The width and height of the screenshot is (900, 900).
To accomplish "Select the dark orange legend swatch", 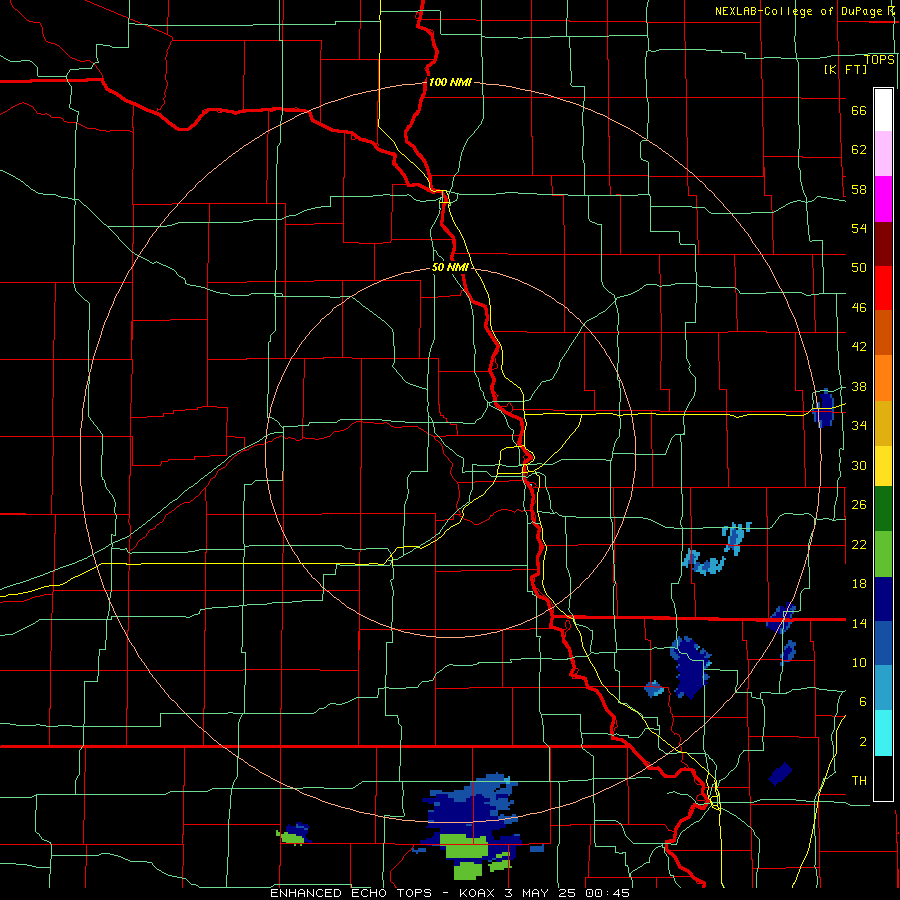I will (x=883, y=333).
